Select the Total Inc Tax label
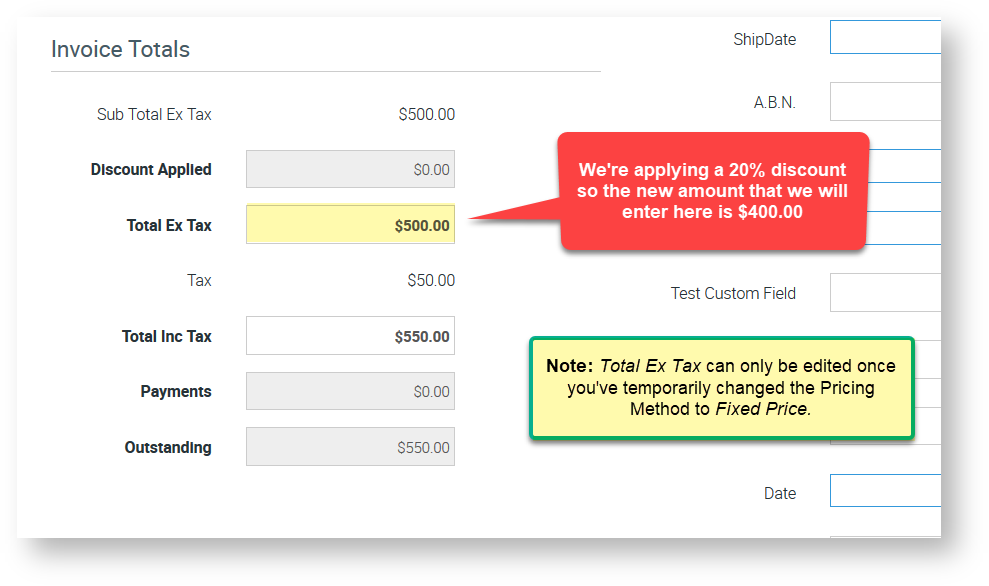The image size is (989, 586). 166,336
